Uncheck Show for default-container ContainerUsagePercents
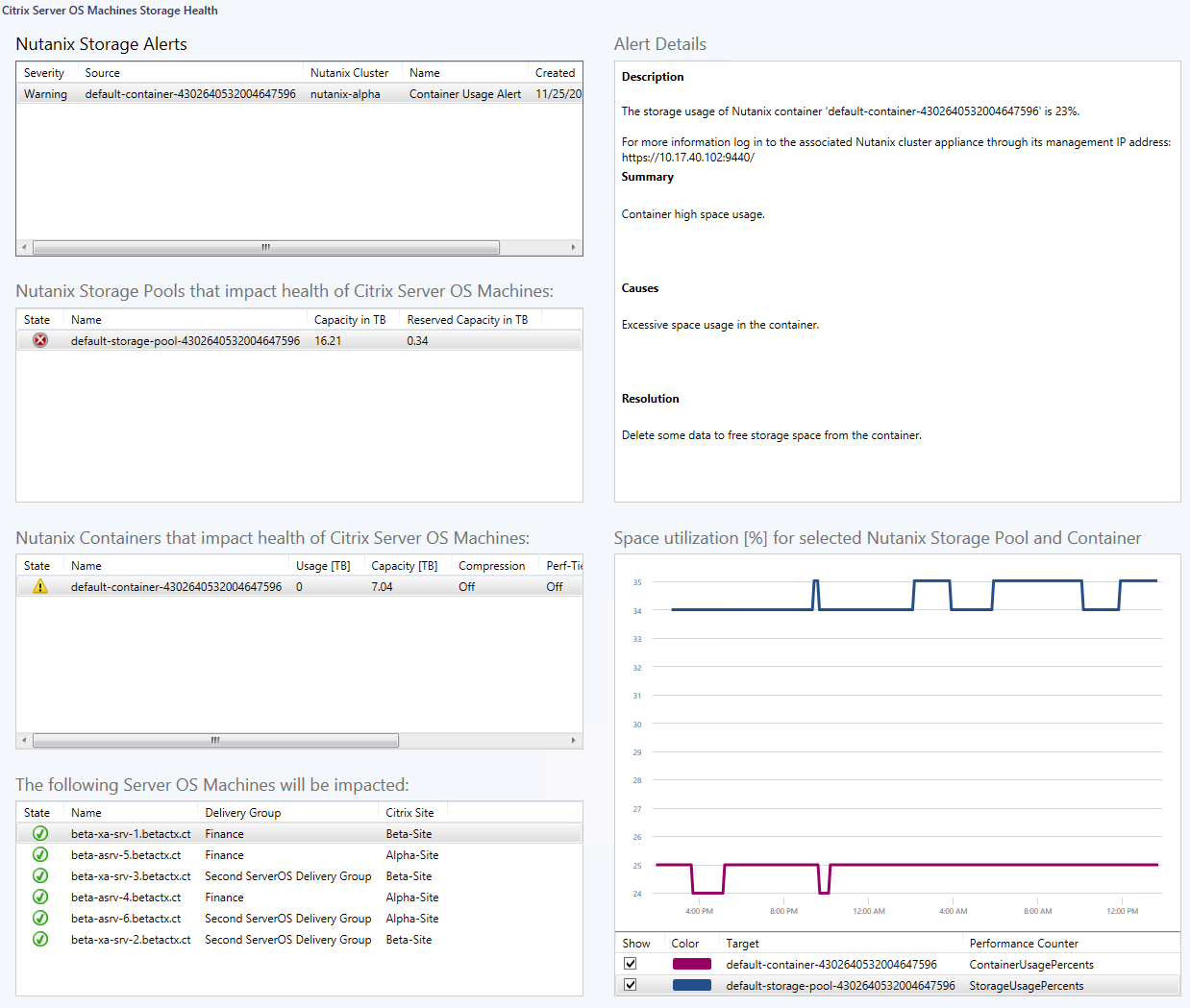This screenshot has height=1008, width=1190. pyautogui.click(x=630, y=963)
